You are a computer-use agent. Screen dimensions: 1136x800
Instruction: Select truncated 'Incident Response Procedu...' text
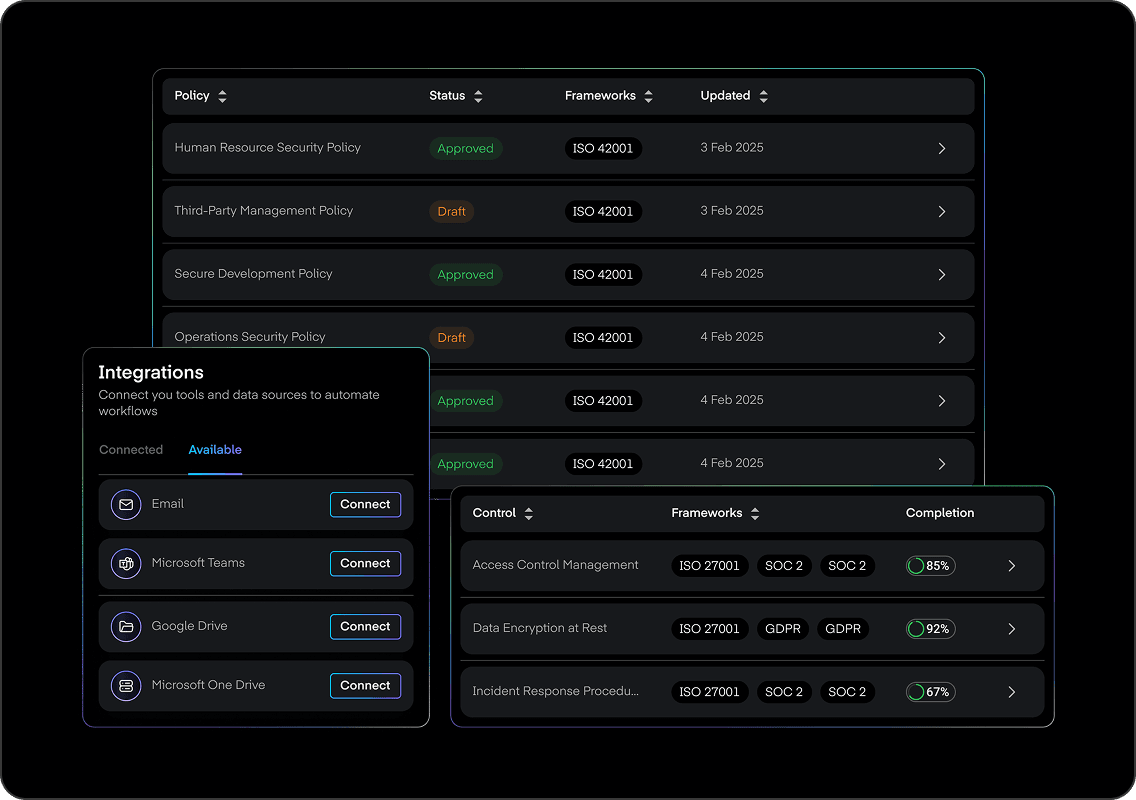click(x=556, y=691)
